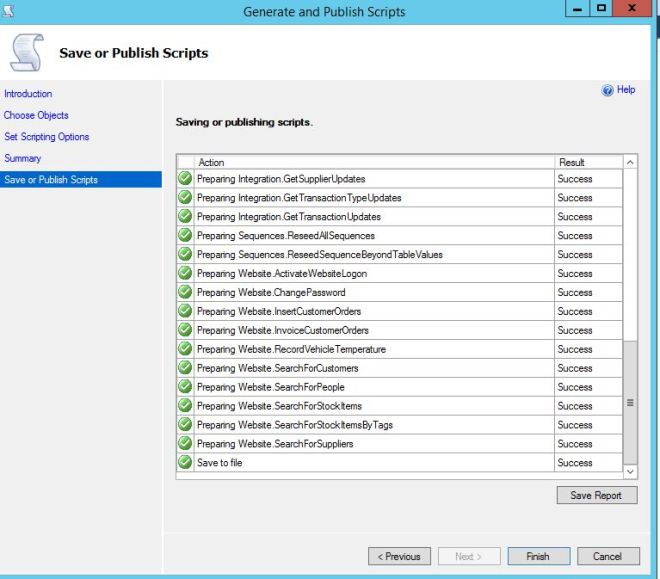Screen dimensions: 660x579
Task: Click the success checkmark for Preparing Website.ChangePassword
Action: coord(185,293)
